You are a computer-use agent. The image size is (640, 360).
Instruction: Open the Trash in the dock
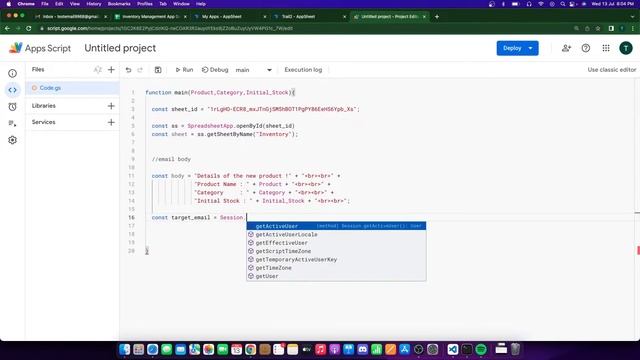pyautogui.click(x=516, y=349)
